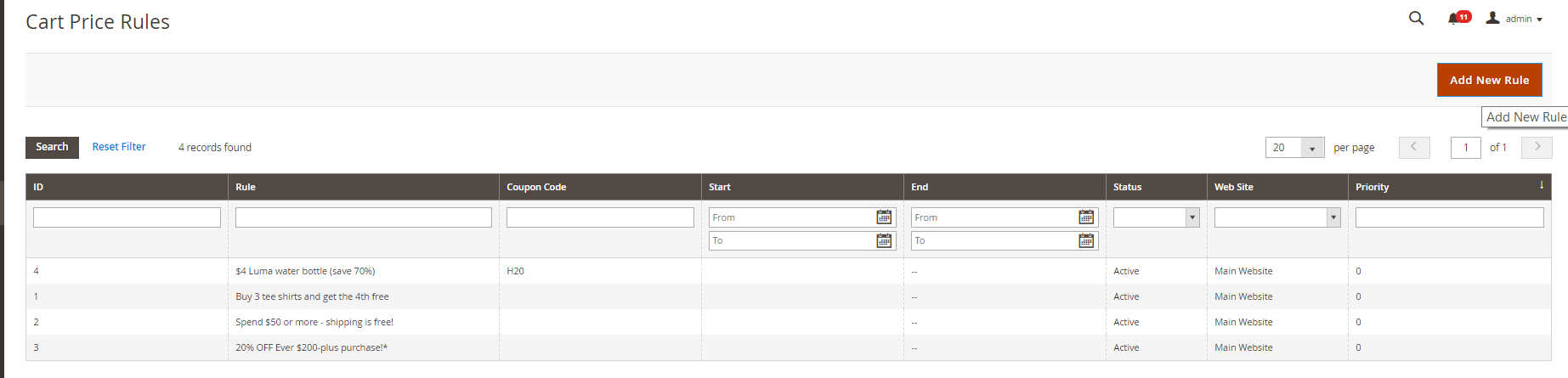Click the Rule filter input field
The width and height of the screenshot is (1568, 378).
(x=363, y=217)
